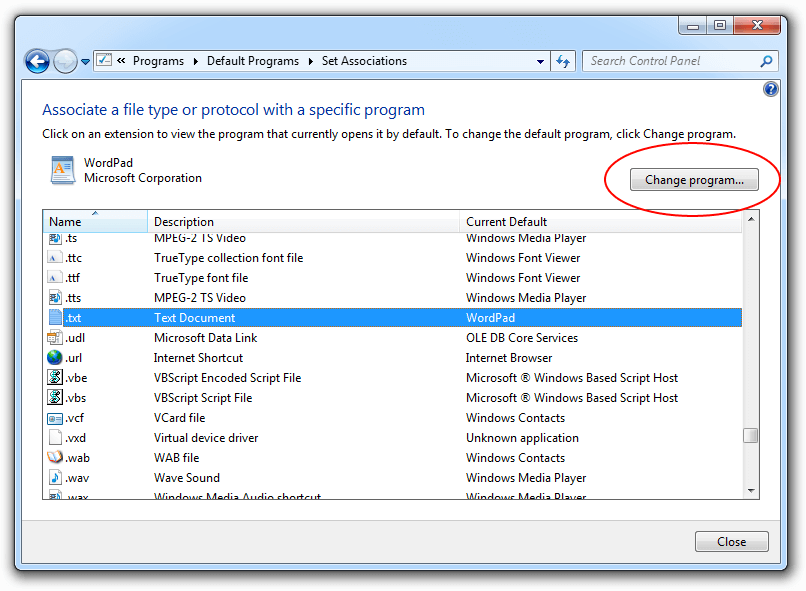Viewport: 806px width, 591px height.
Task: Select the .vcf contact card icon
Action: (54, 418)
